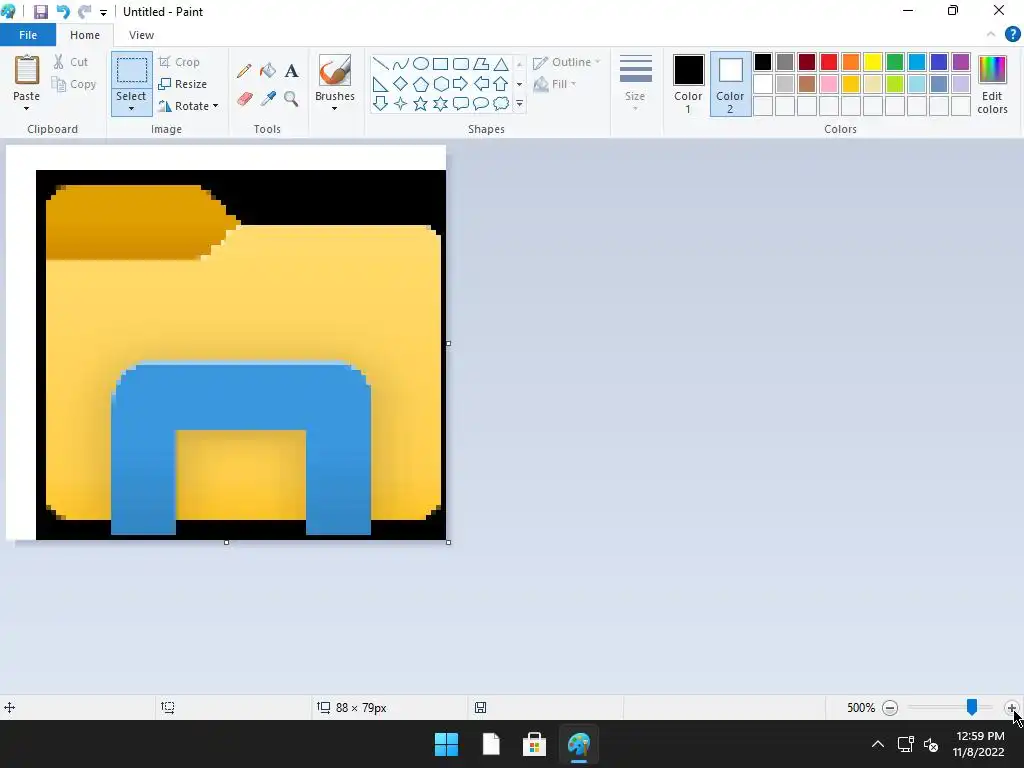
Task: Select the Right arrow shape
Action: point(461,84)
